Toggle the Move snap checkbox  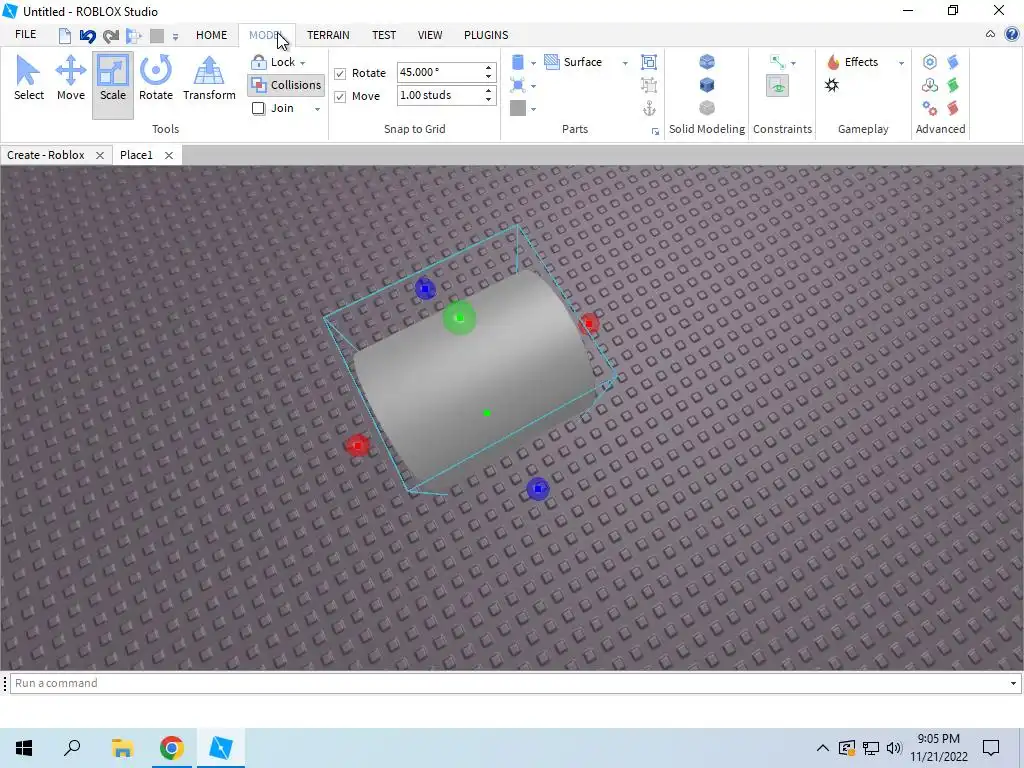tap(340, 97)
